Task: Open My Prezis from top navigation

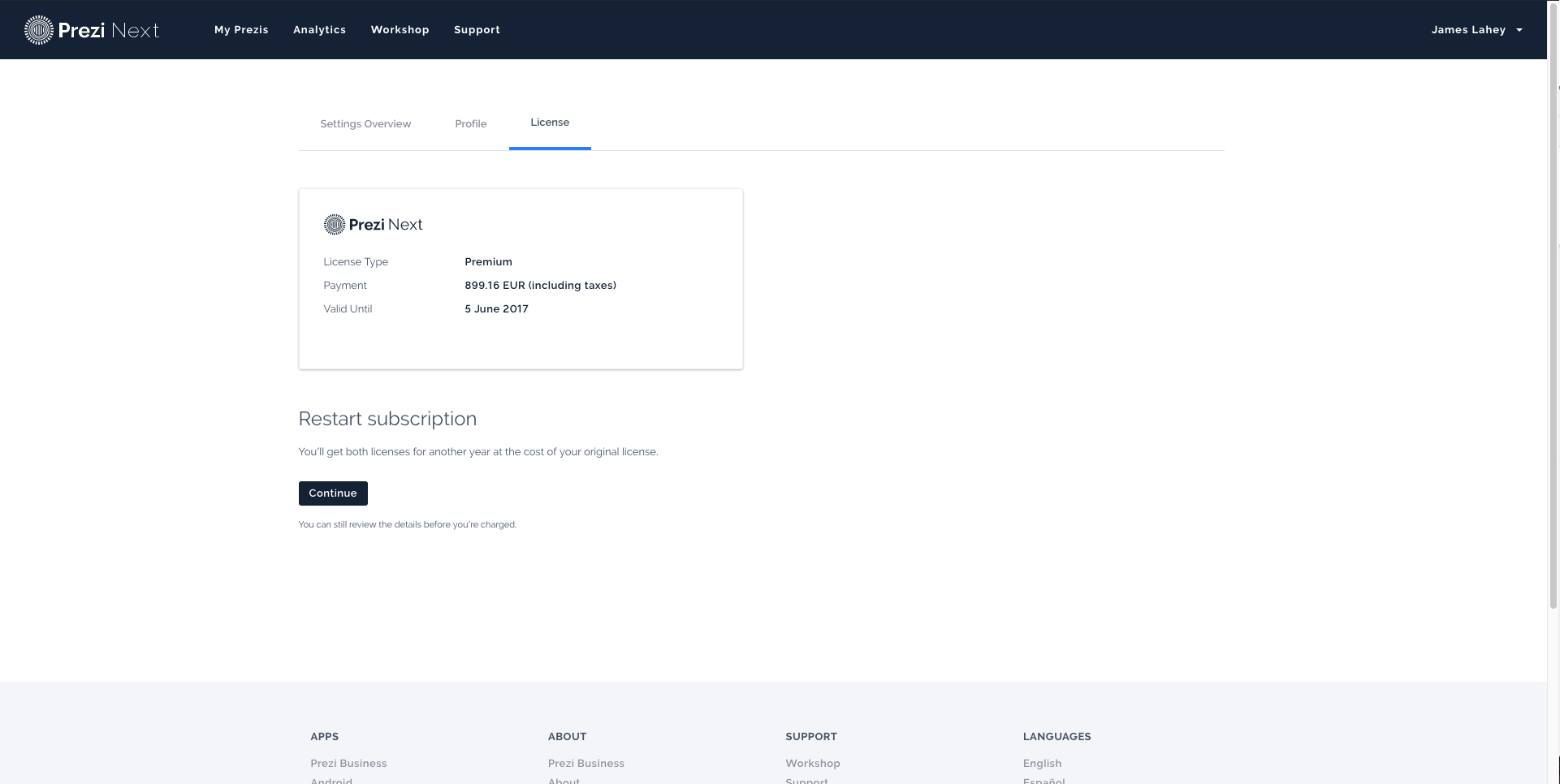Action: (x=241, y=30)
